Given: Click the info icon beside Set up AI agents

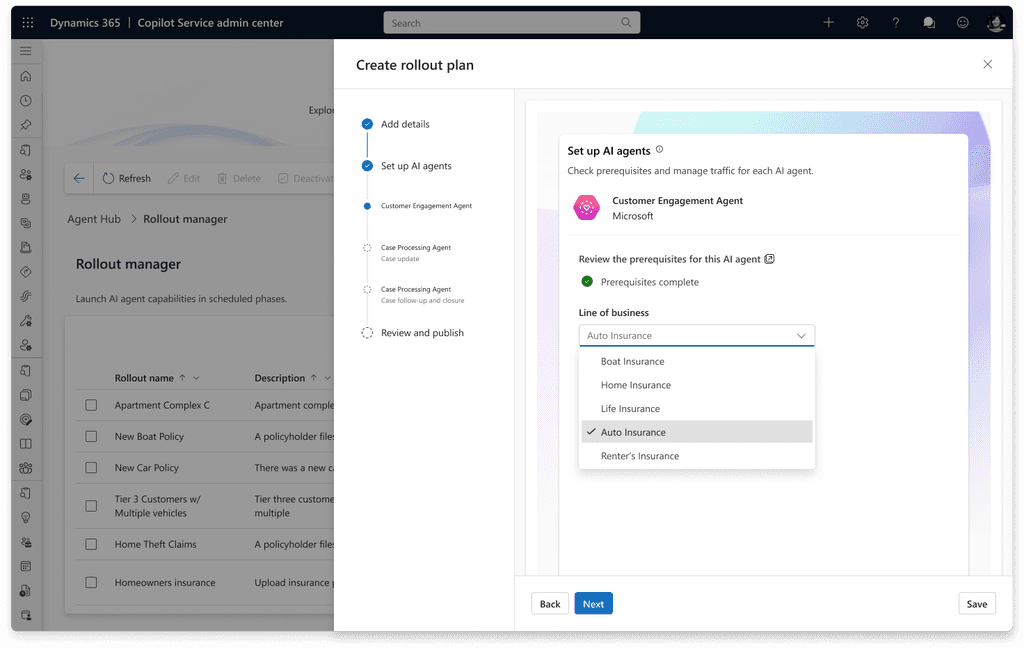Looking at the screenshot, I should tap(660, 150).
